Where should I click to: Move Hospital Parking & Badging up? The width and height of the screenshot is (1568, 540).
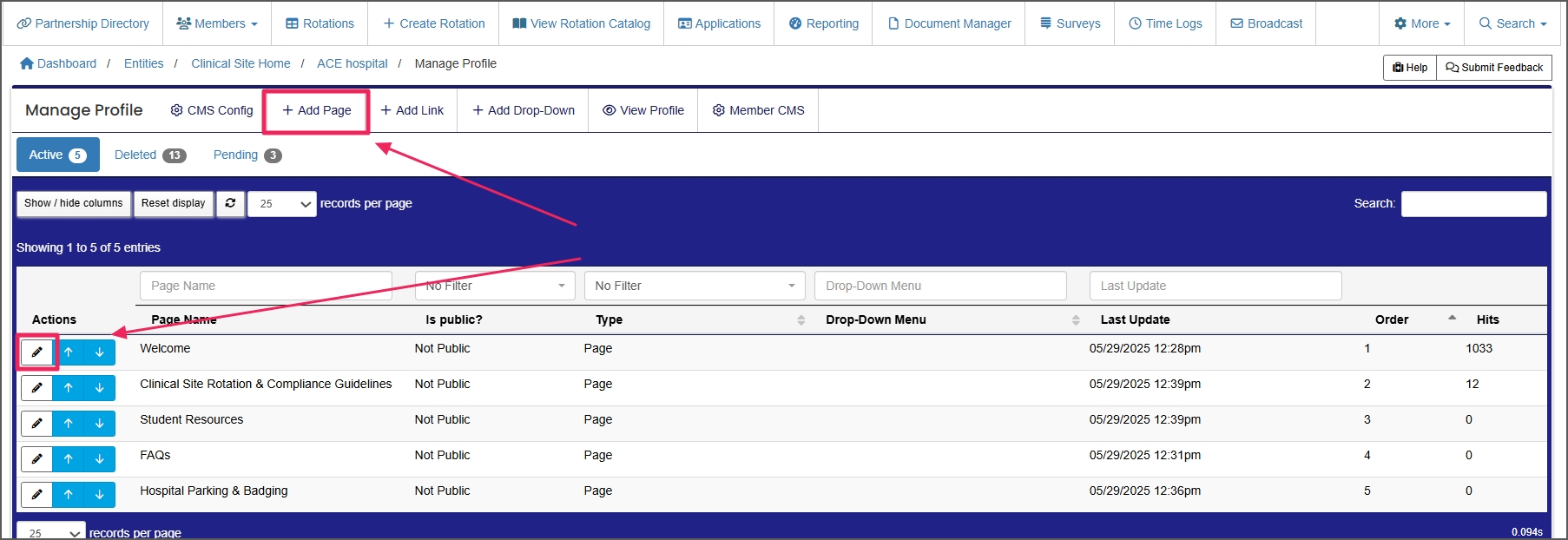69,495
